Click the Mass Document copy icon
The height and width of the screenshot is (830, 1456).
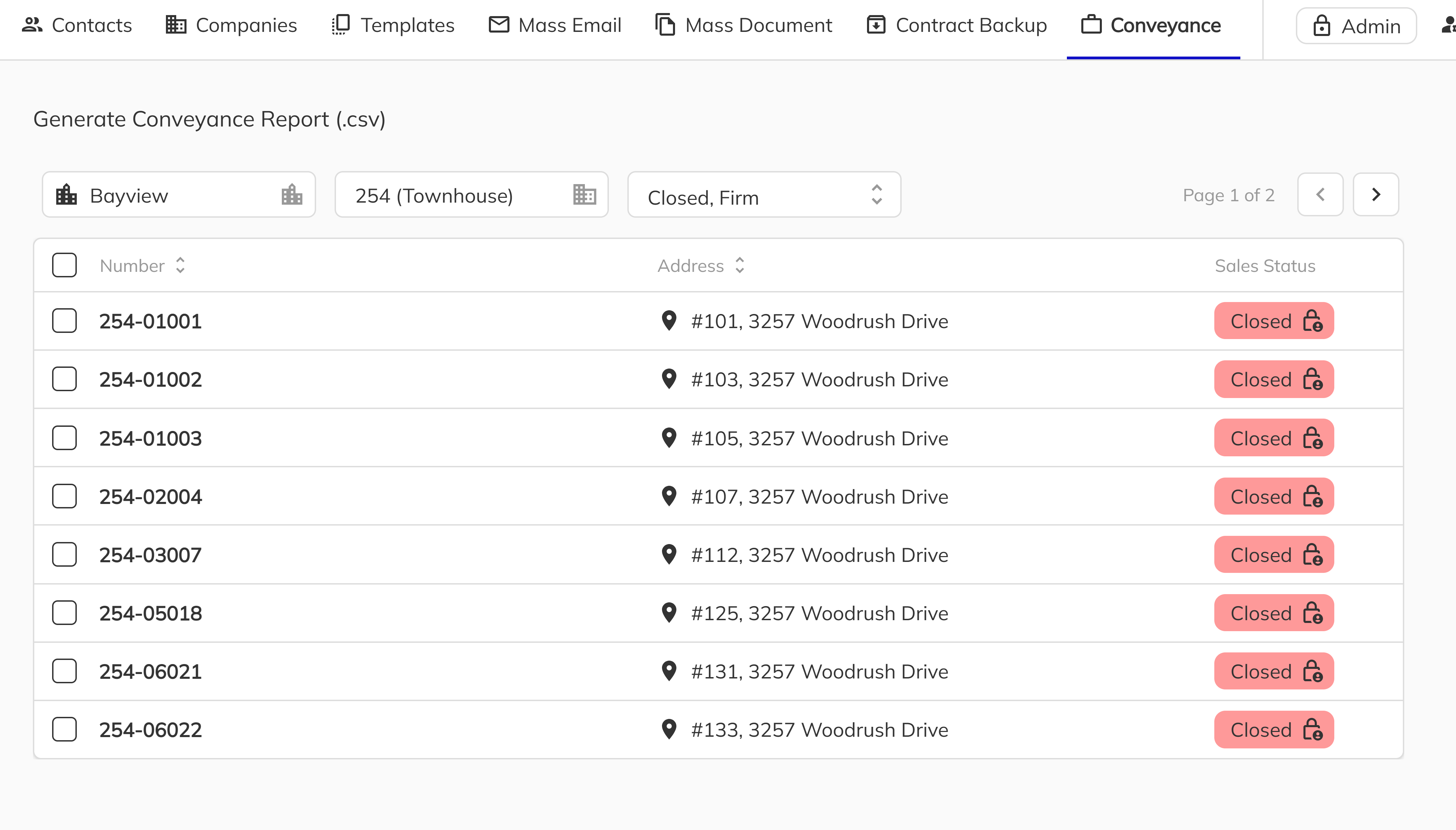pos(665,24)
